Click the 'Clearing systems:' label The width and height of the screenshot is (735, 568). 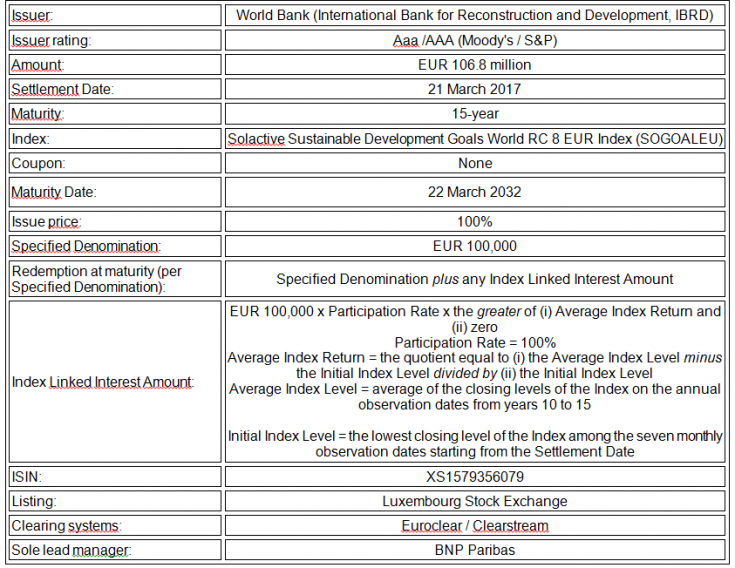coord(66,526)
